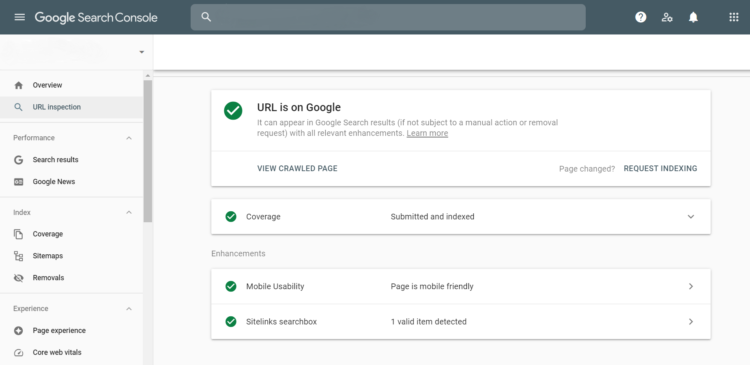
Task: Collapse the Performance section
Action: pos(129,138)
